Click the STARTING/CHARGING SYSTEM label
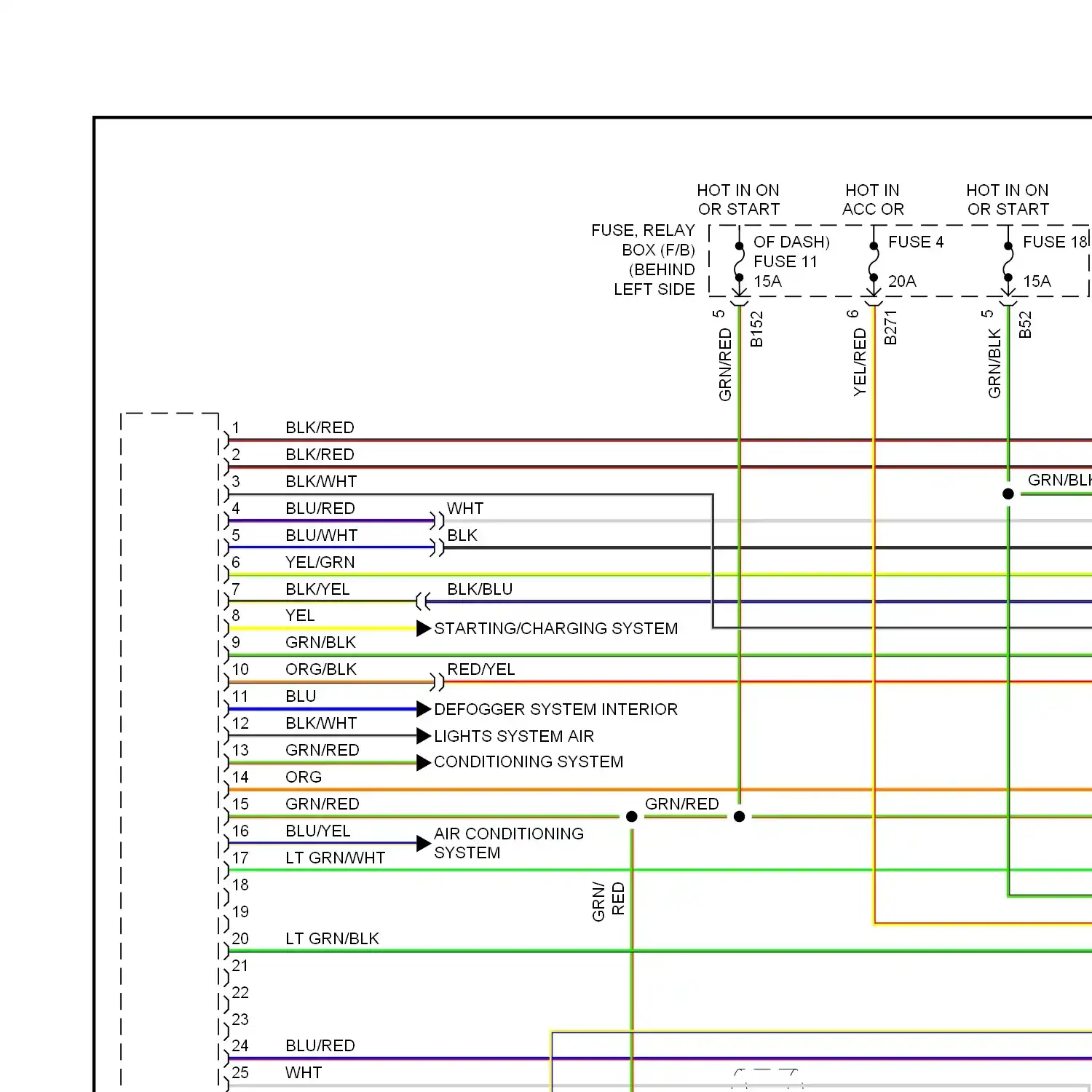 tap(555, 628)
